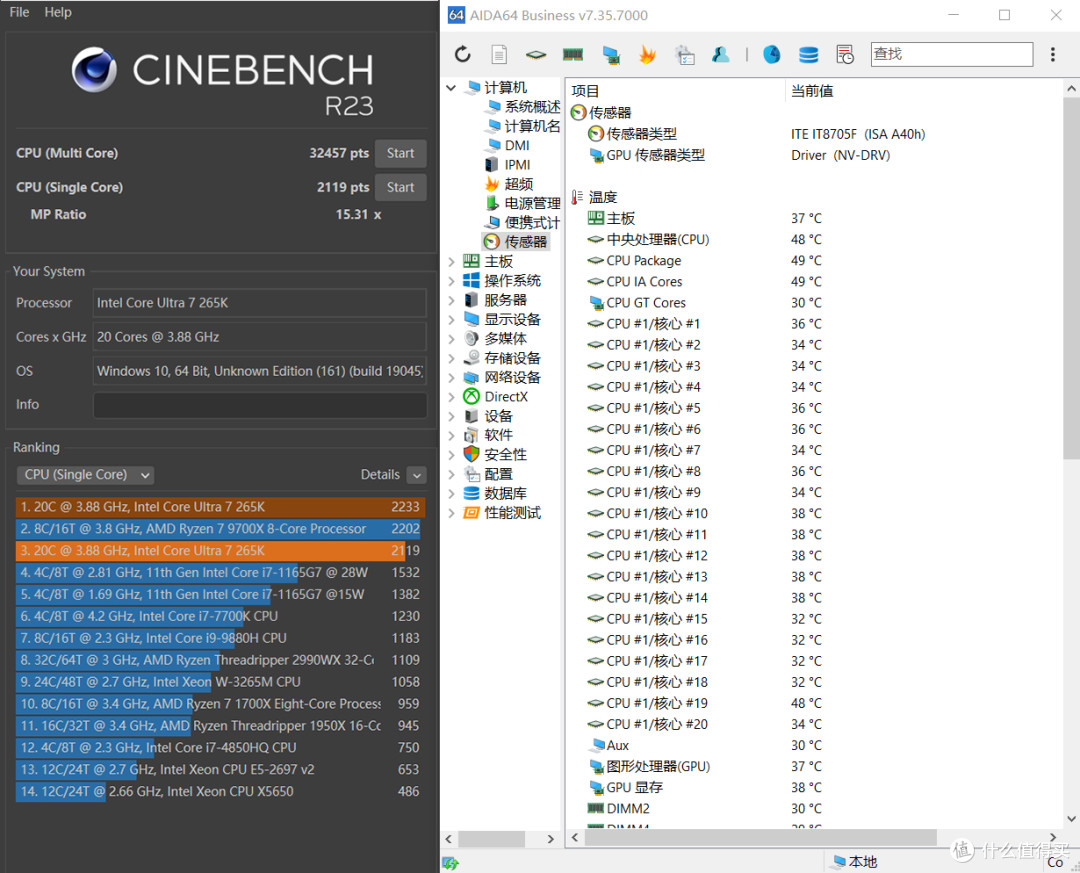Click the blue globe toolbar icon
Viewport: 1080px width, 873px height.
click(771, 54)
